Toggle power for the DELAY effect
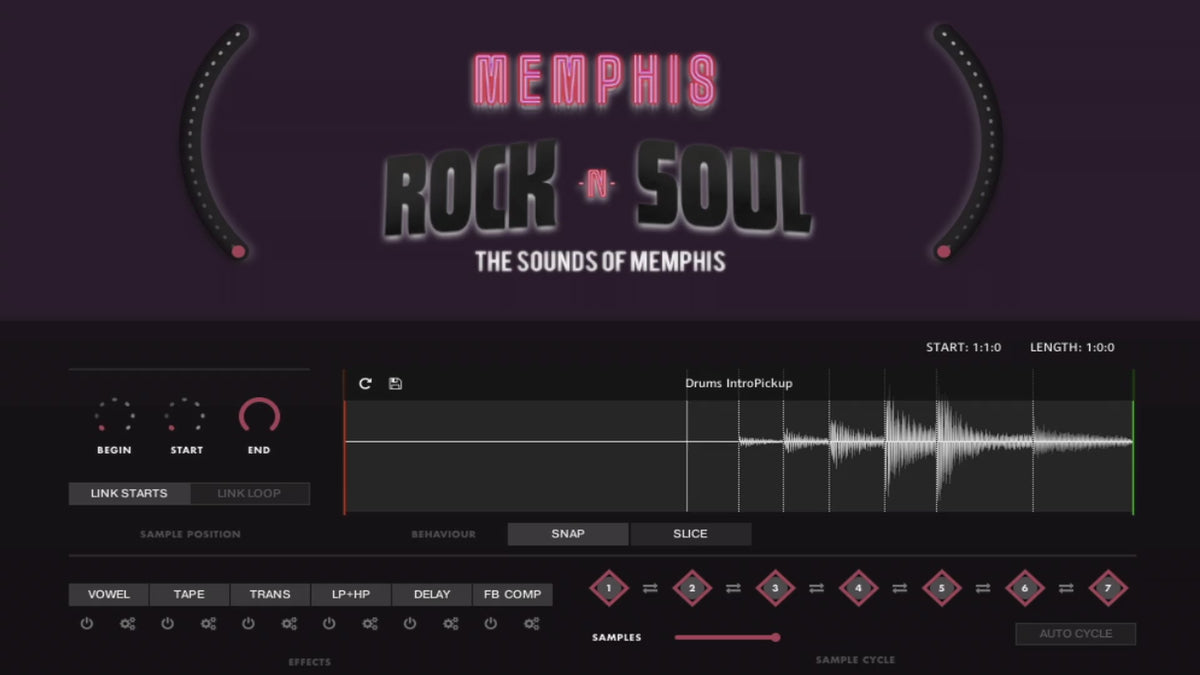Image resolution: width=1200 pixels, height=675 pixels. (410, 624)
